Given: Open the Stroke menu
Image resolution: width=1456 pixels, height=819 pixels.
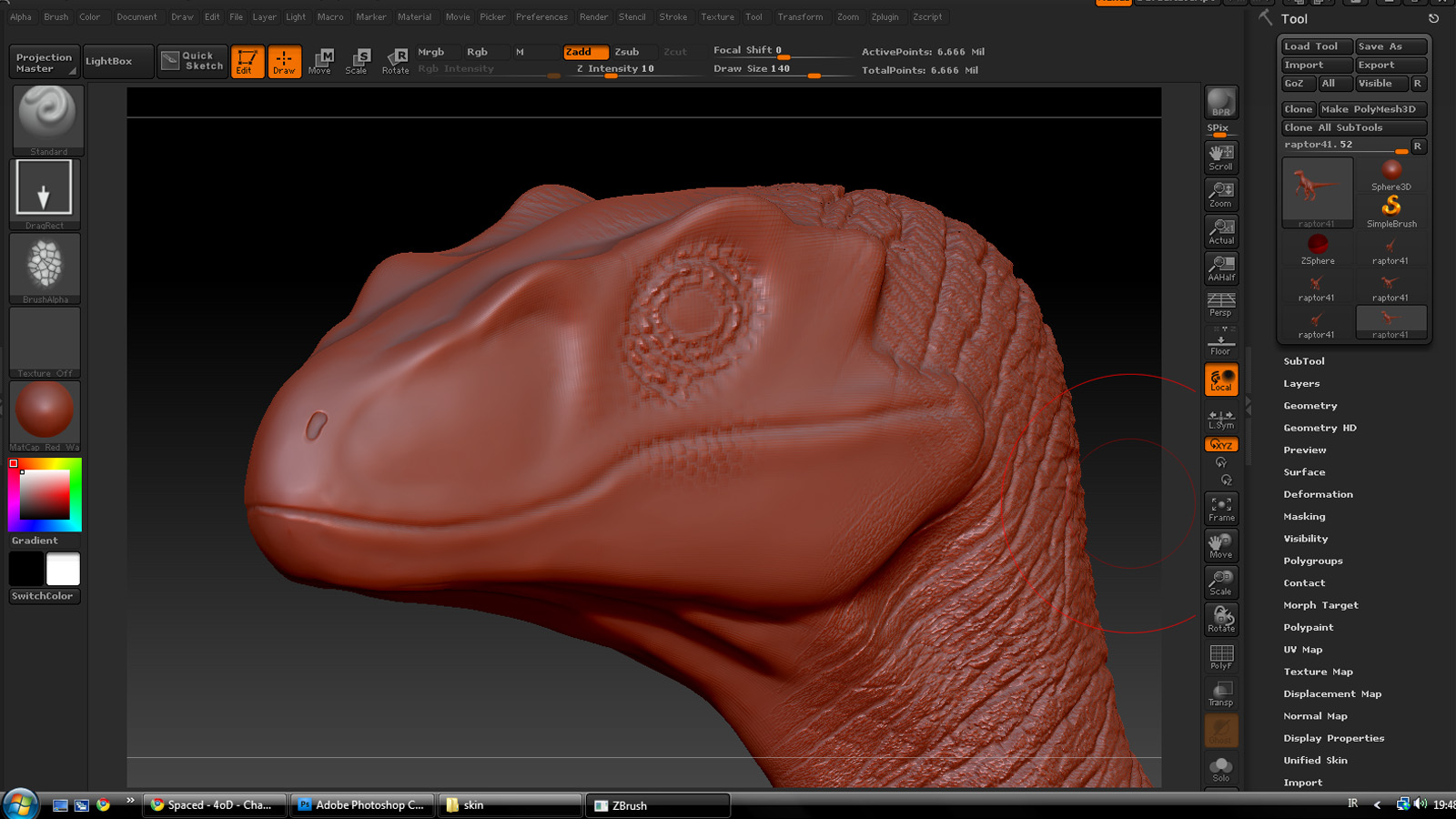Looking at the screenshot, I should coord(673,16).
